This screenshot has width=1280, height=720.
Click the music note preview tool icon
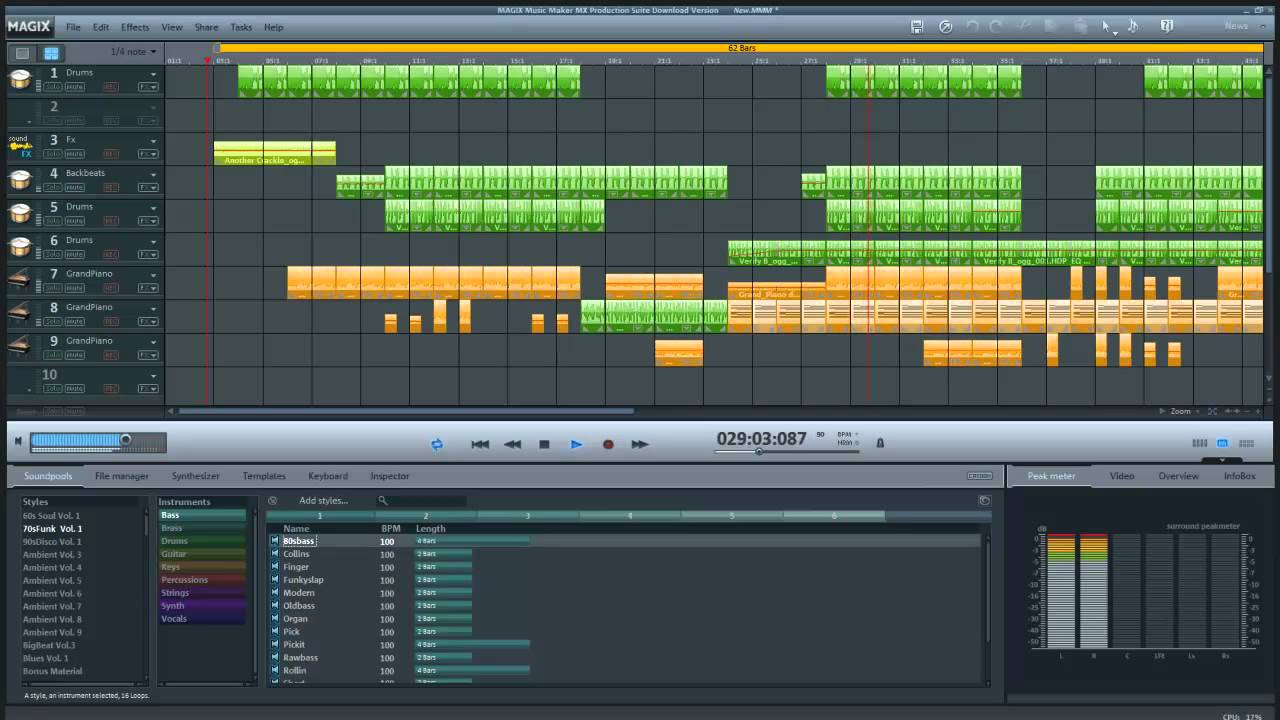point(1133,27)
